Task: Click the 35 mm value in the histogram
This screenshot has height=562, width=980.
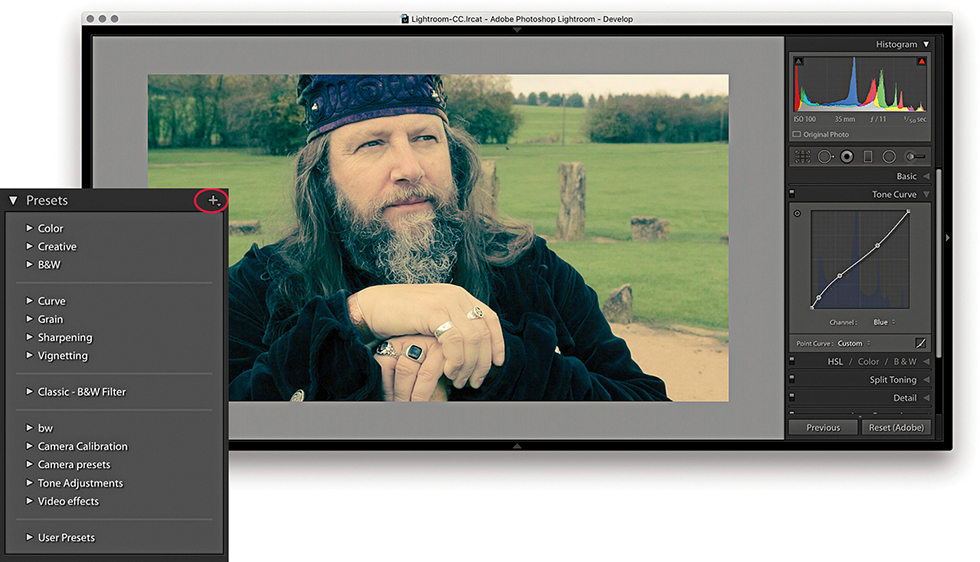Action: [x=844, y=119]
